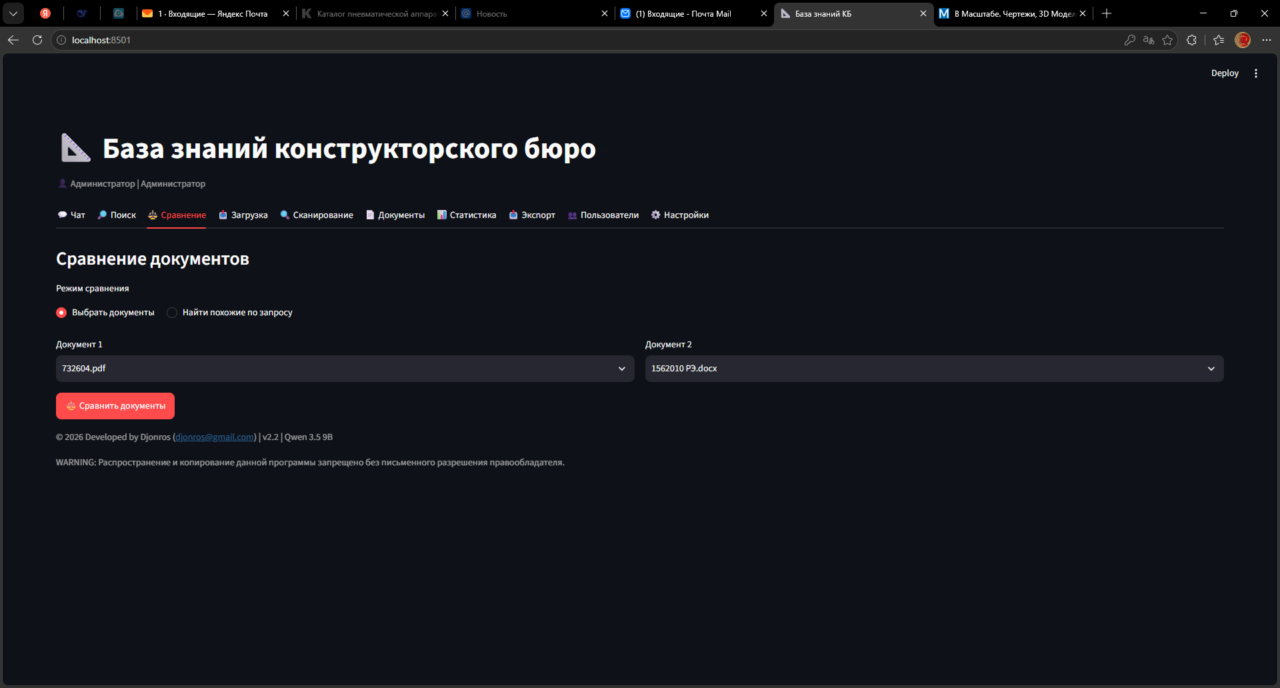Close the В Масштабе tab
This screenshot has height=688, width=1280.
(x=1083, y=14)
